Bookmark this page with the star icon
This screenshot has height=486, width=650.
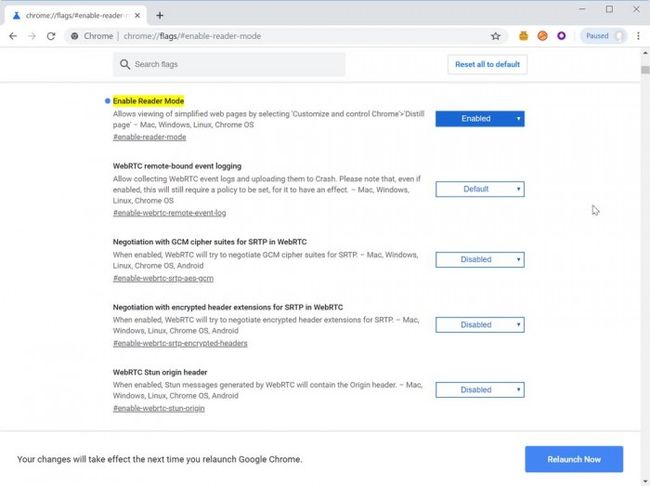click(495, 36)
